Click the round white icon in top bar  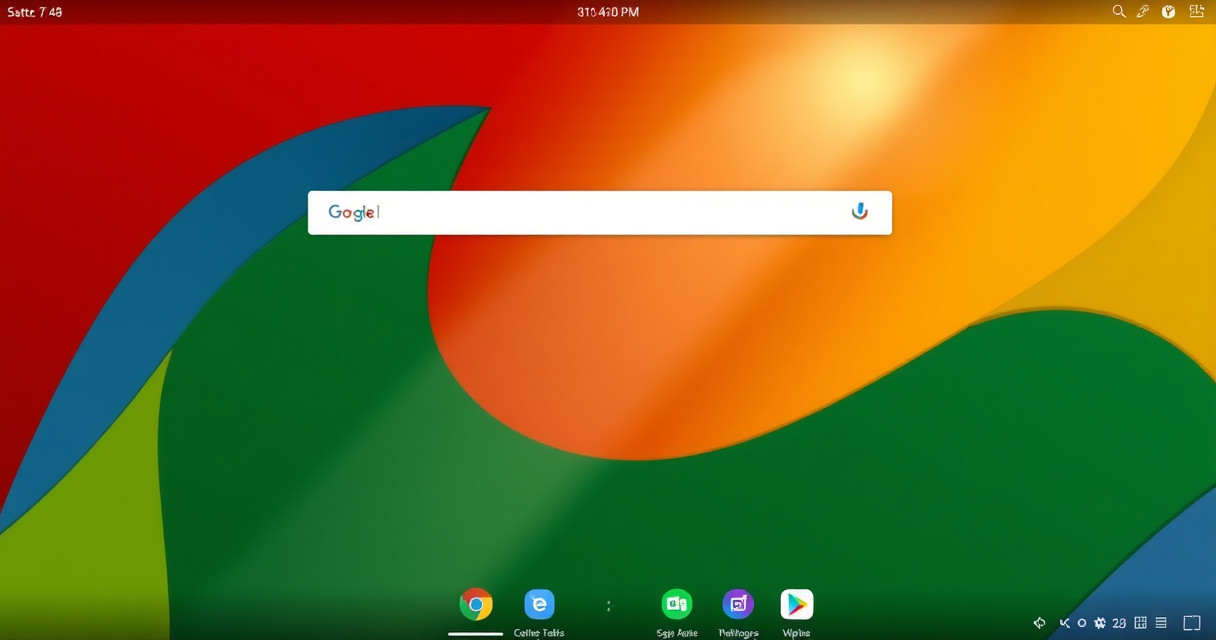point(1168,12)
